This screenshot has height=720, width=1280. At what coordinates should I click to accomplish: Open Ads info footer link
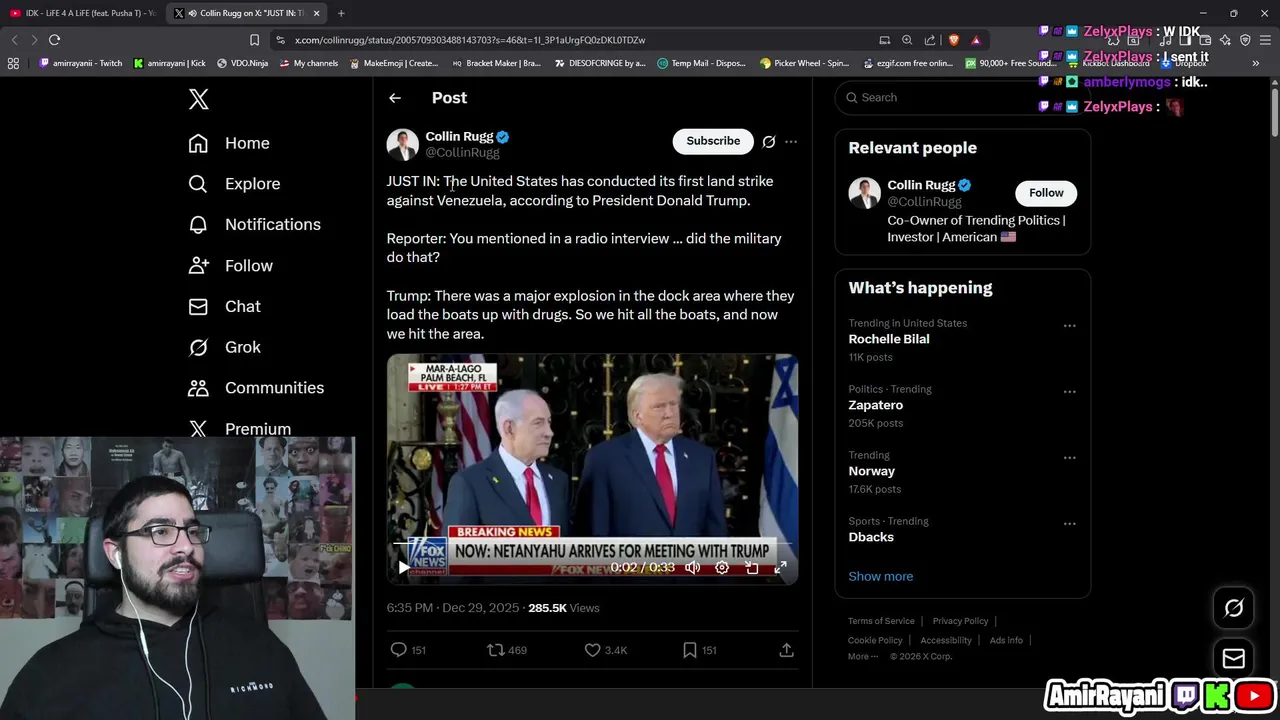point(1006,640)
